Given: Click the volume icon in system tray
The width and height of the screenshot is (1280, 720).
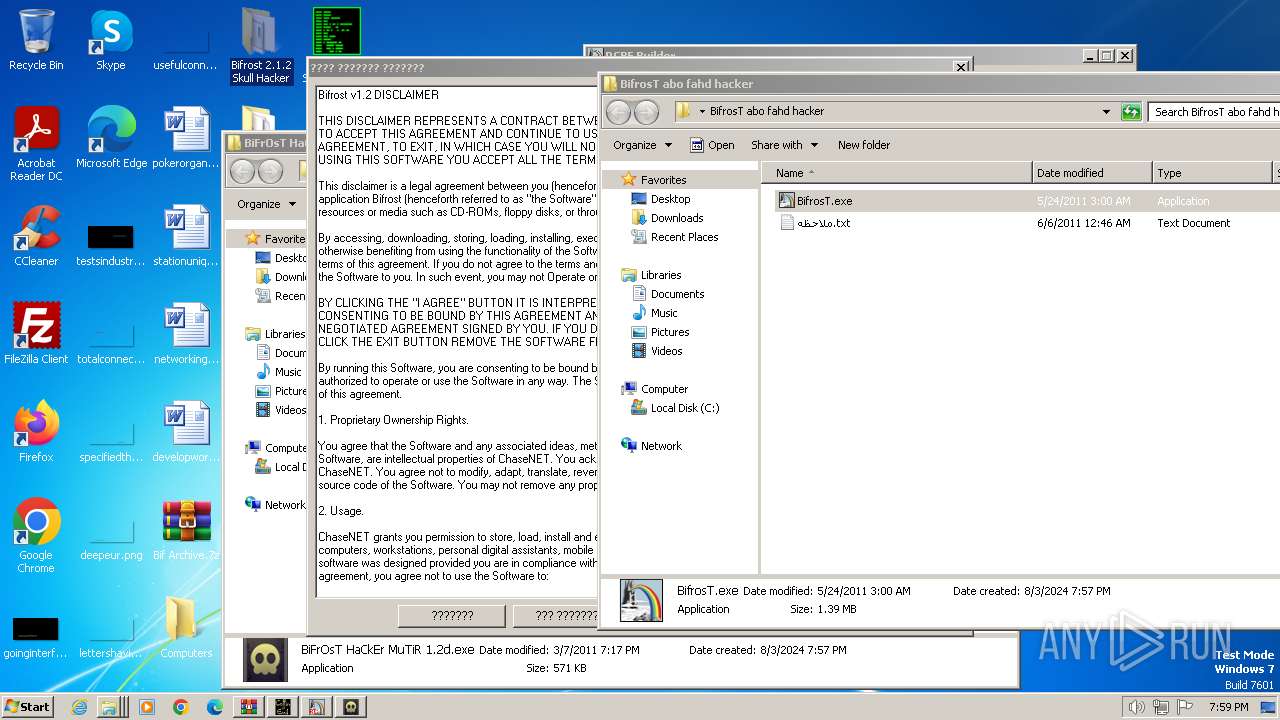Looking at the screenshot, I should (1136, 707).
